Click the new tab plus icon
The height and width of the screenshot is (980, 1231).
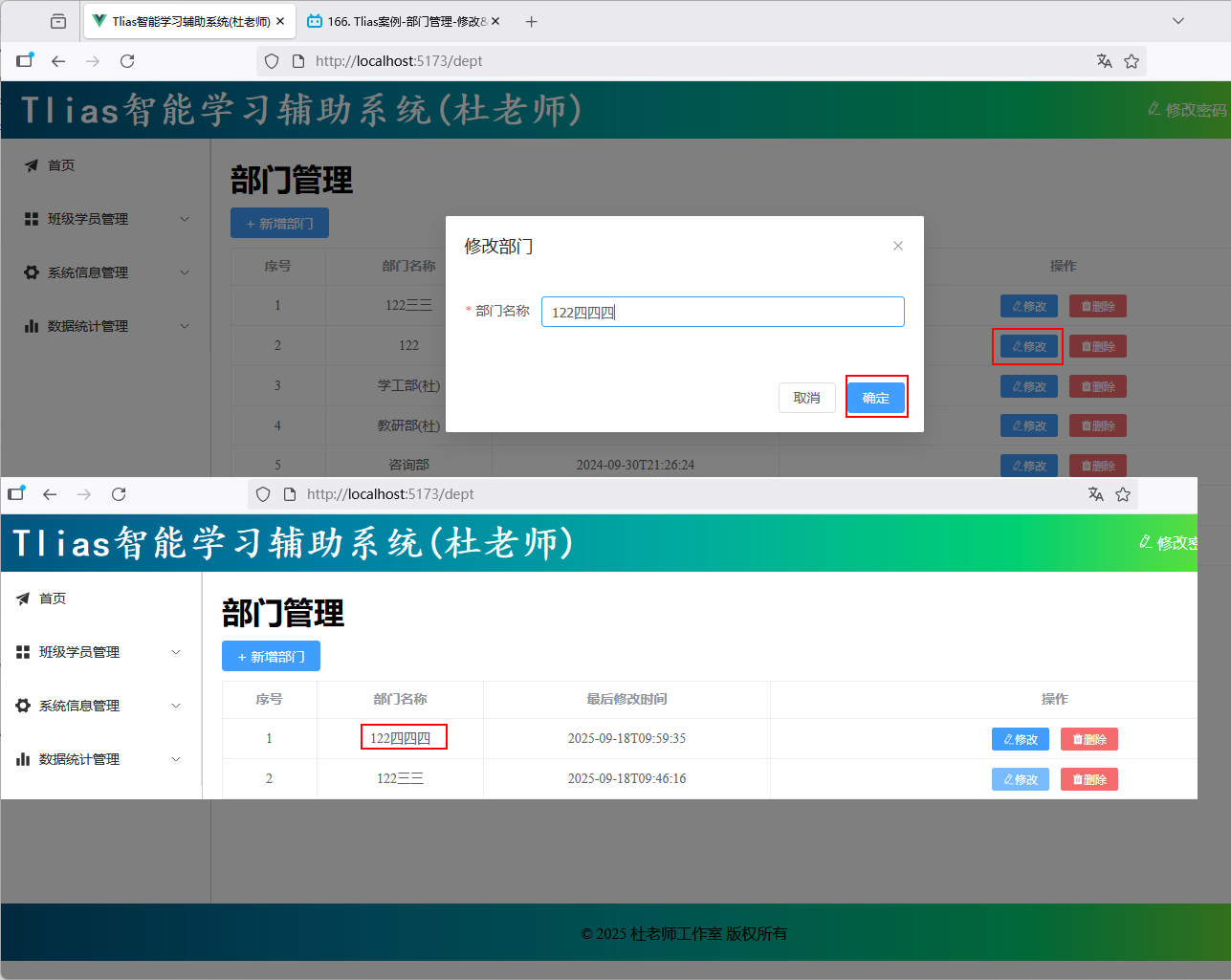pos(531,21)
